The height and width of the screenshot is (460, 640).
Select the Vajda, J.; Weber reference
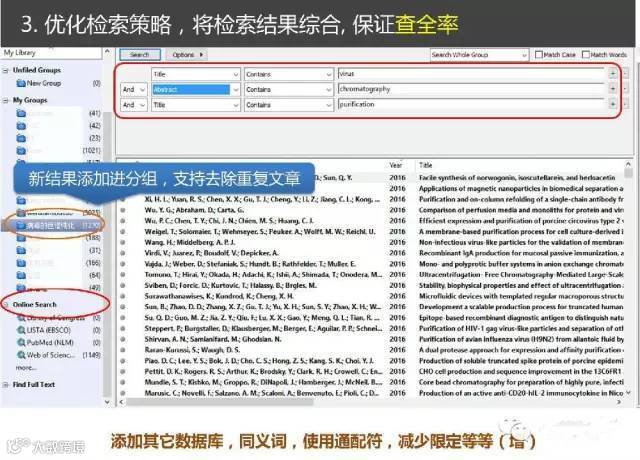[x=250, y=264]
